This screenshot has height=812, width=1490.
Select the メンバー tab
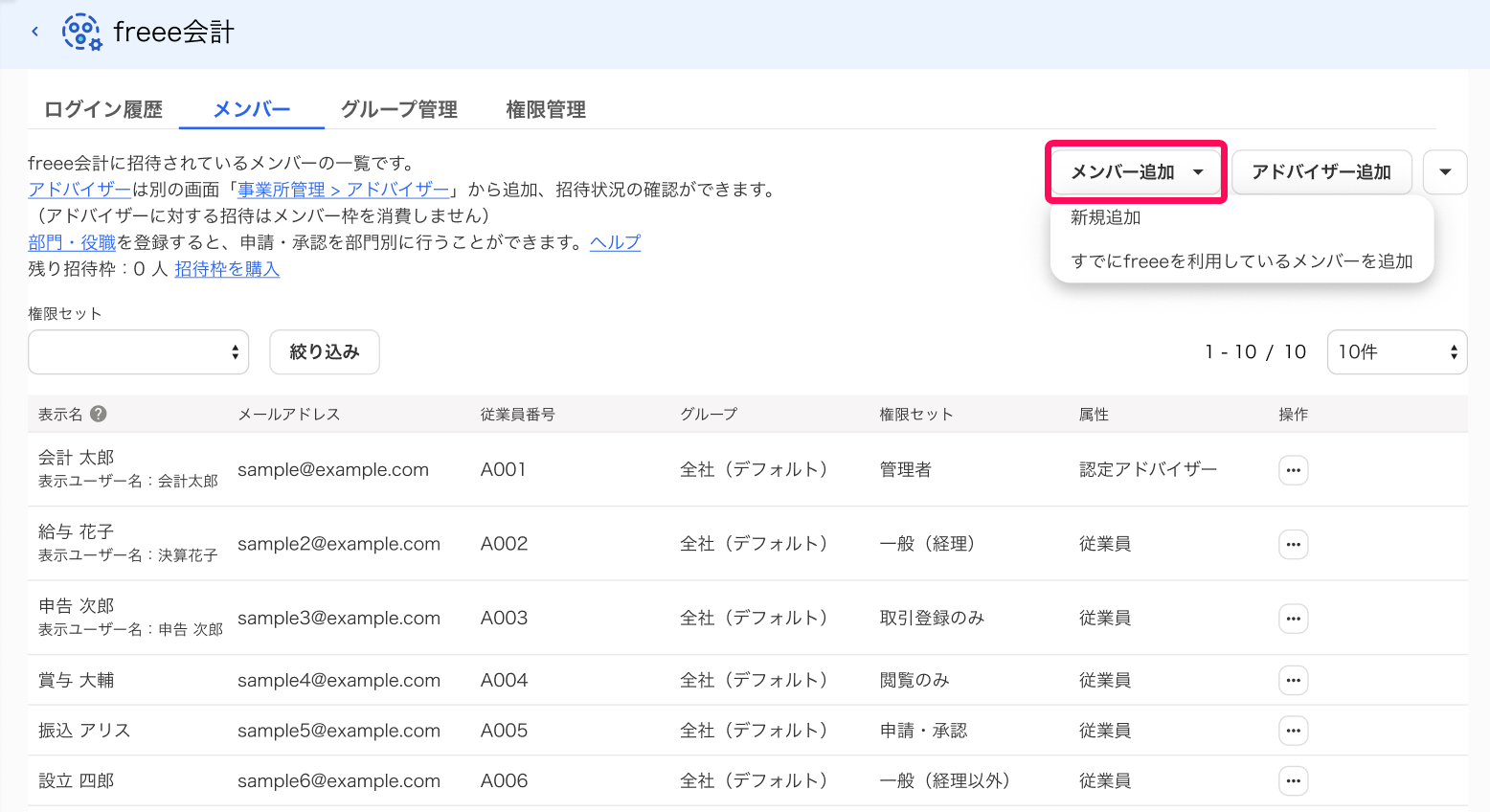[x=252, y=109]
